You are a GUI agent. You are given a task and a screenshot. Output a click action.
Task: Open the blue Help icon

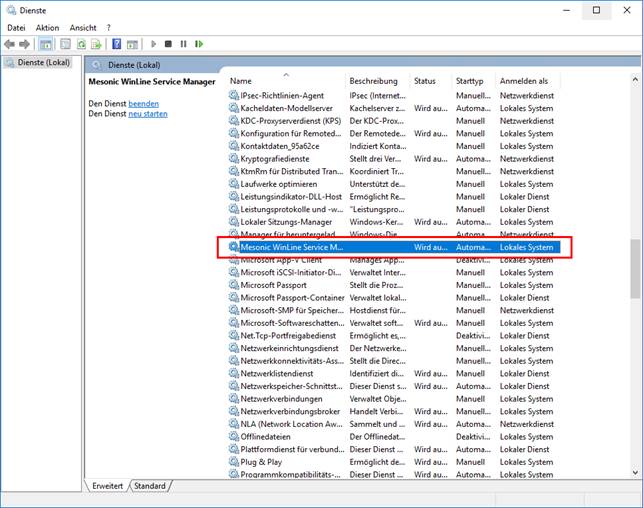(117, 44)
